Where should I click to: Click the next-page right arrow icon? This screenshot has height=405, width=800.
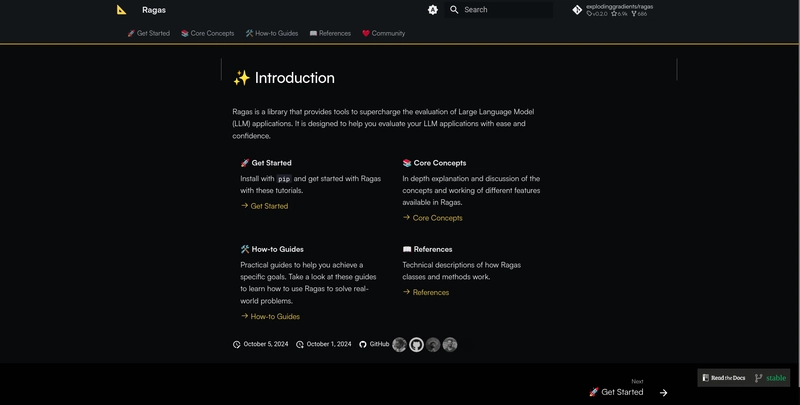click(x=663, y=393)
